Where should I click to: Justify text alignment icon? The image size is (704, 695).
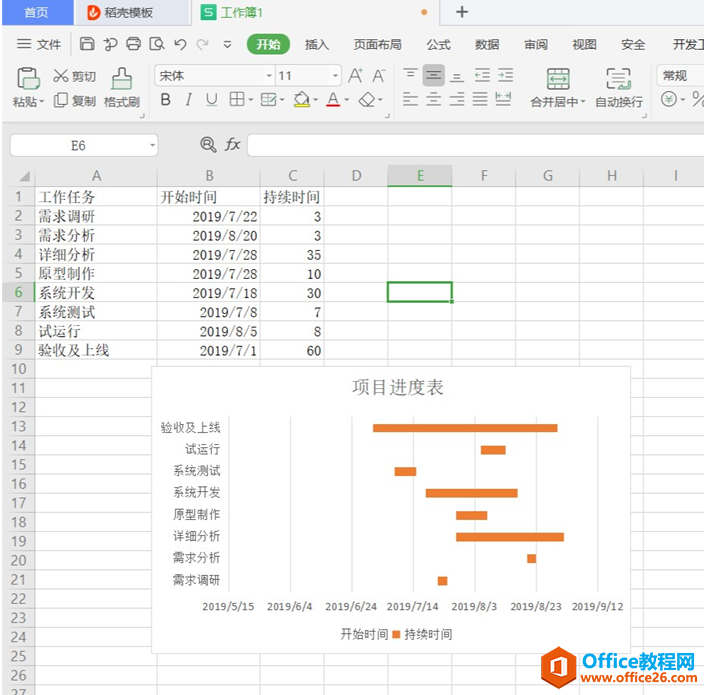tap(480, 99)
